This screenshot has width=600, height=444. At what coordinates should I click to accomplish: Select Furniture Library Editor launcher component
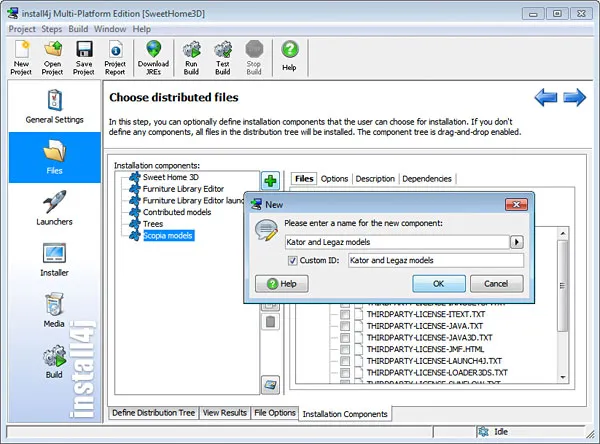[x=193, y=201]
